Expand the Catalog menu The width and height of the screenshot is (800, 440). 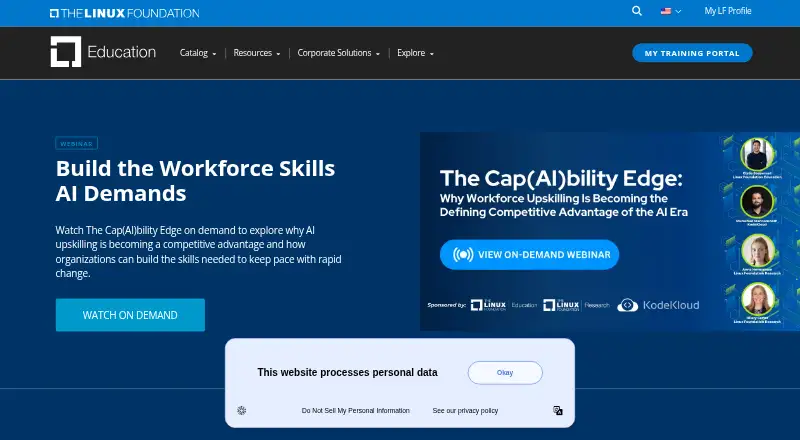[198, 53]
